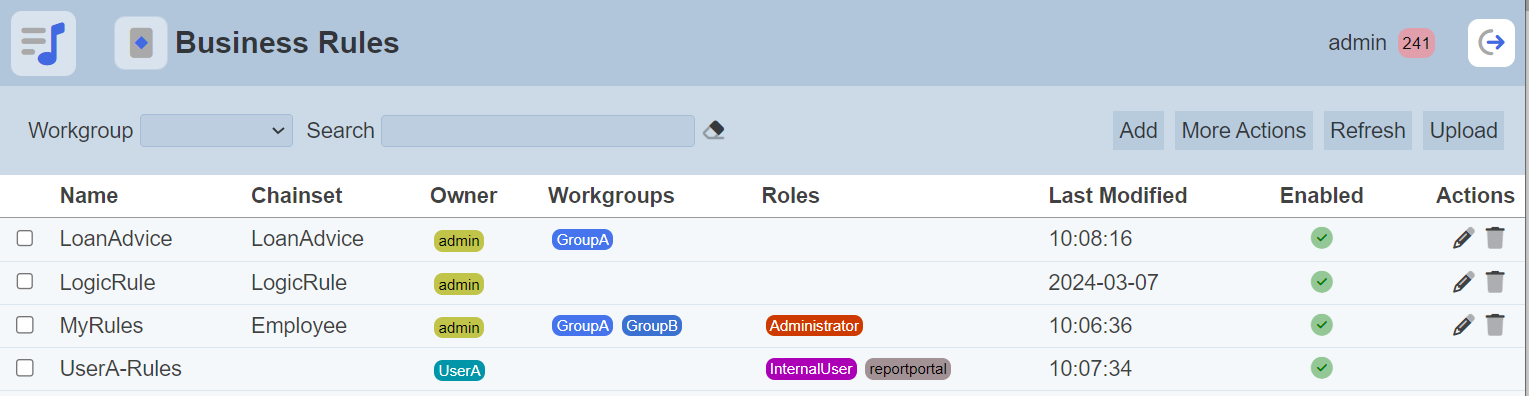This screenshot has height=396, width=1529.
Task: Check the LoanAdvice row checkbox
Action: tap(25, 238)
